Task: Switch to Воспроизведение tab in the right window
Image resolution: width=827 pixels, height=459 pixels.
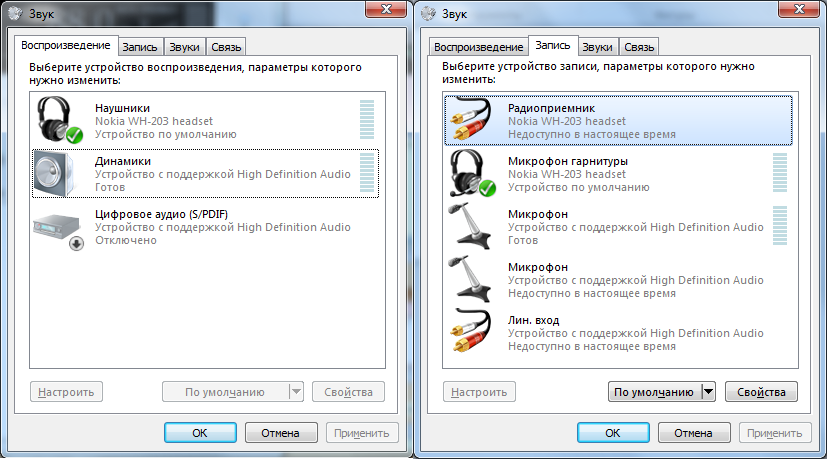Action: pos(478,47)
